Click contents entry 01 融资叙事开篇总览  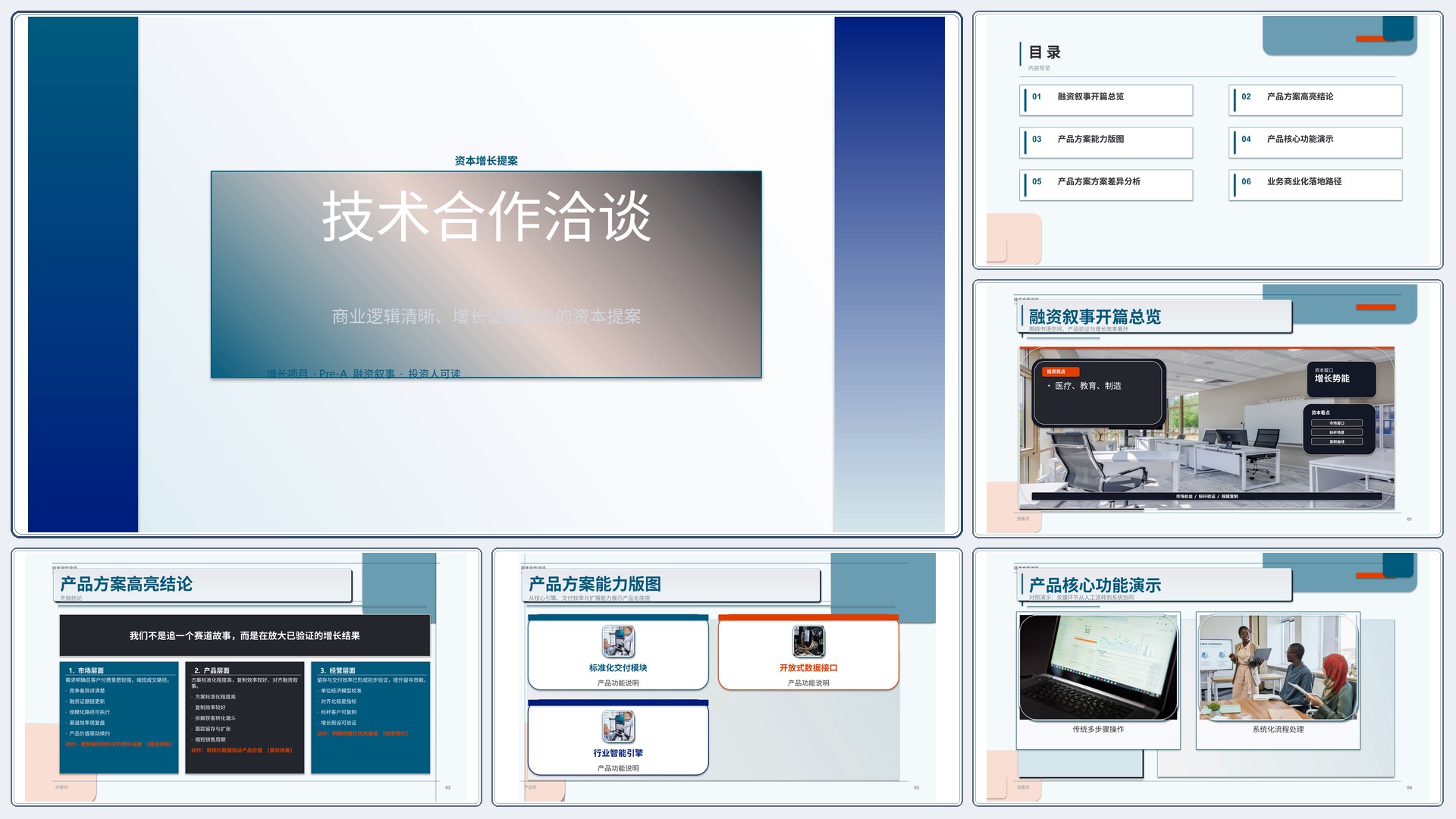1106,100
